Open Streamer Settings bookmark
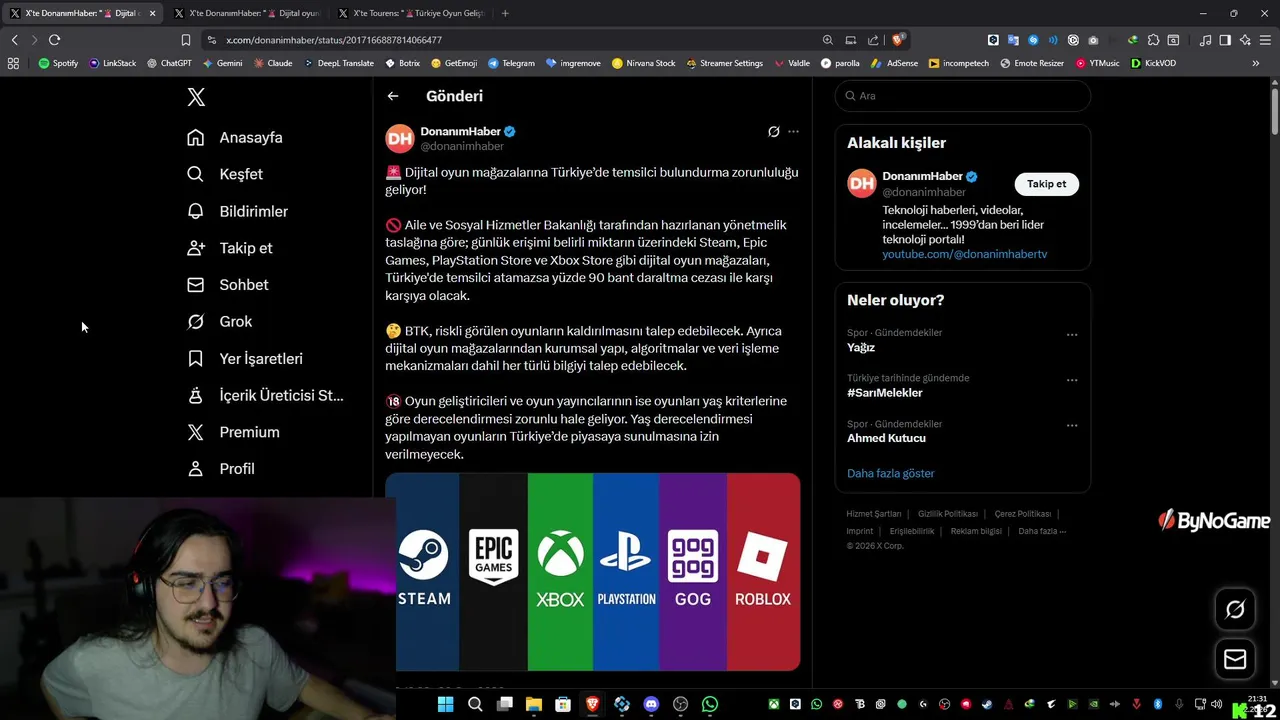 coord(724,63)
